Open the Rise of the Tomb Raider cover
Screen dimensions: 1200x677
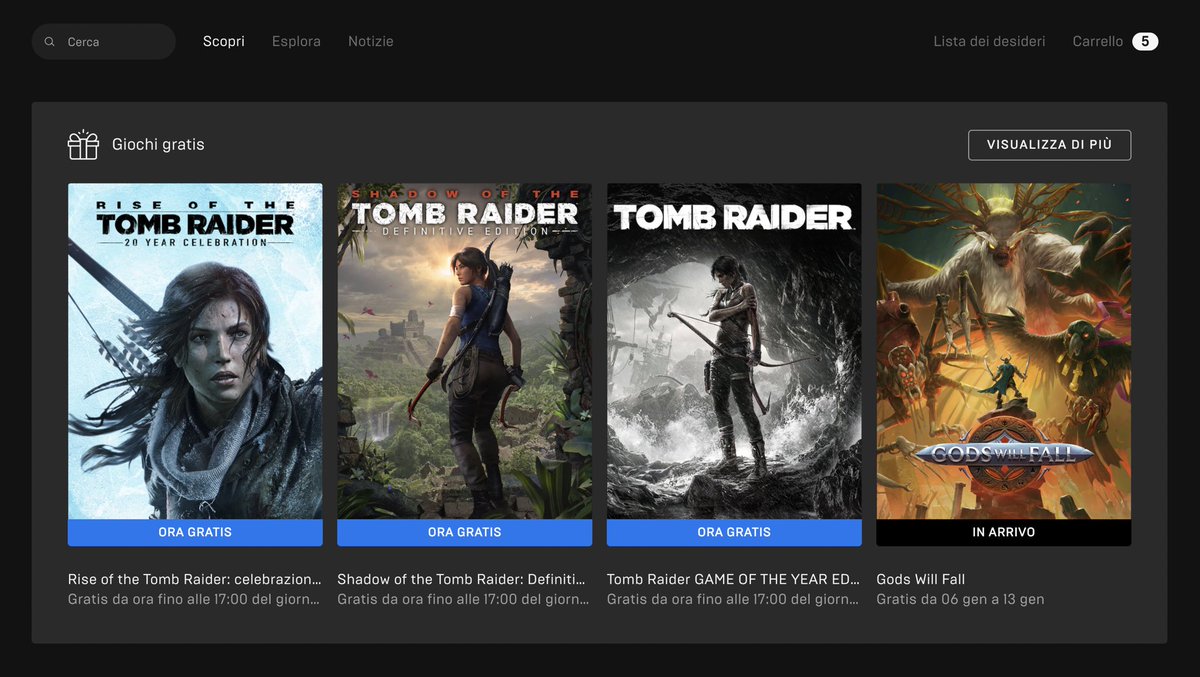click(195, 351)
